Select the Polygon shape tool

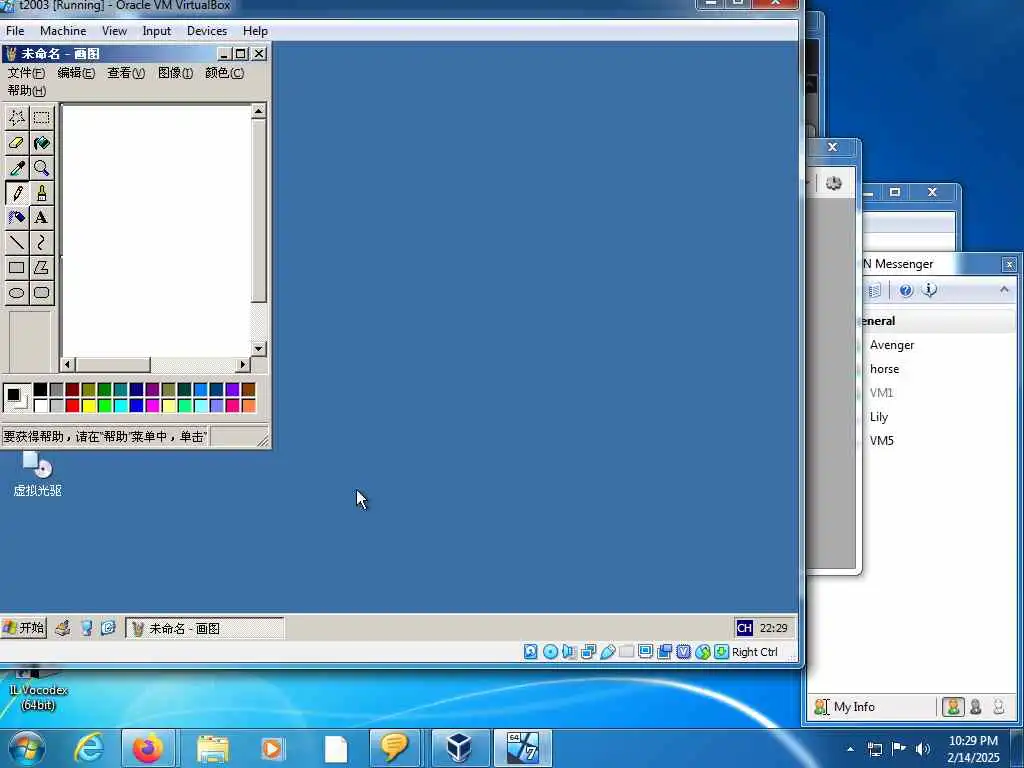pyautogui.click(x=42, y=267)
